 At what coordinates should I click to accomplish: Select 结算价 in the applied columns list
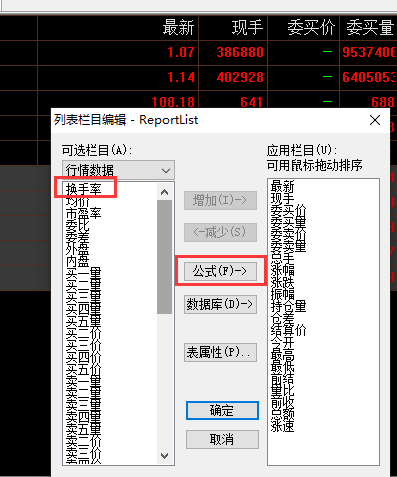coord(289,331)
